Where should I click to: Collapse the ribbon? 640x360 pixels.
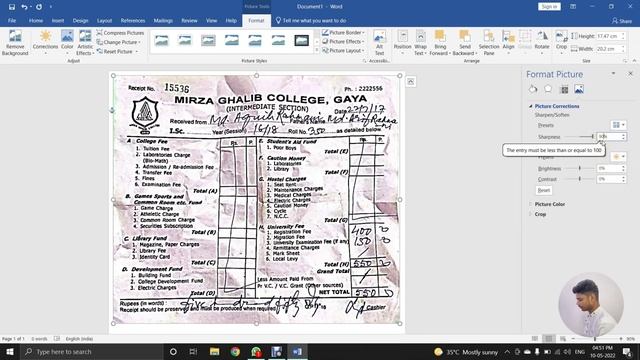point(634,61)
